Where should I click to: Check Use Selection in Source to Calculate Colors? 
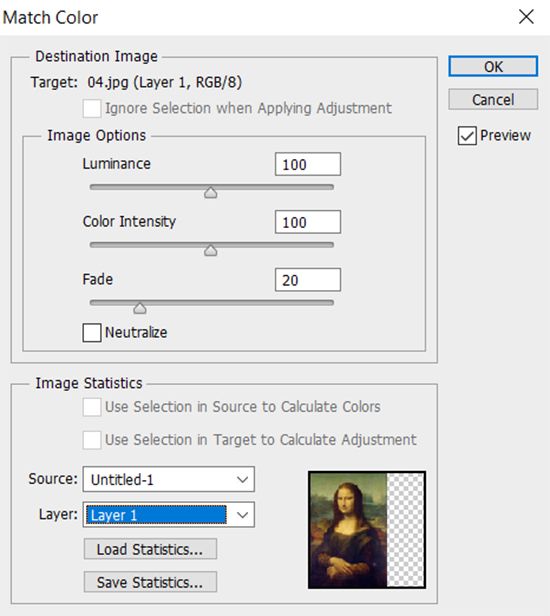tap(92, 407)
